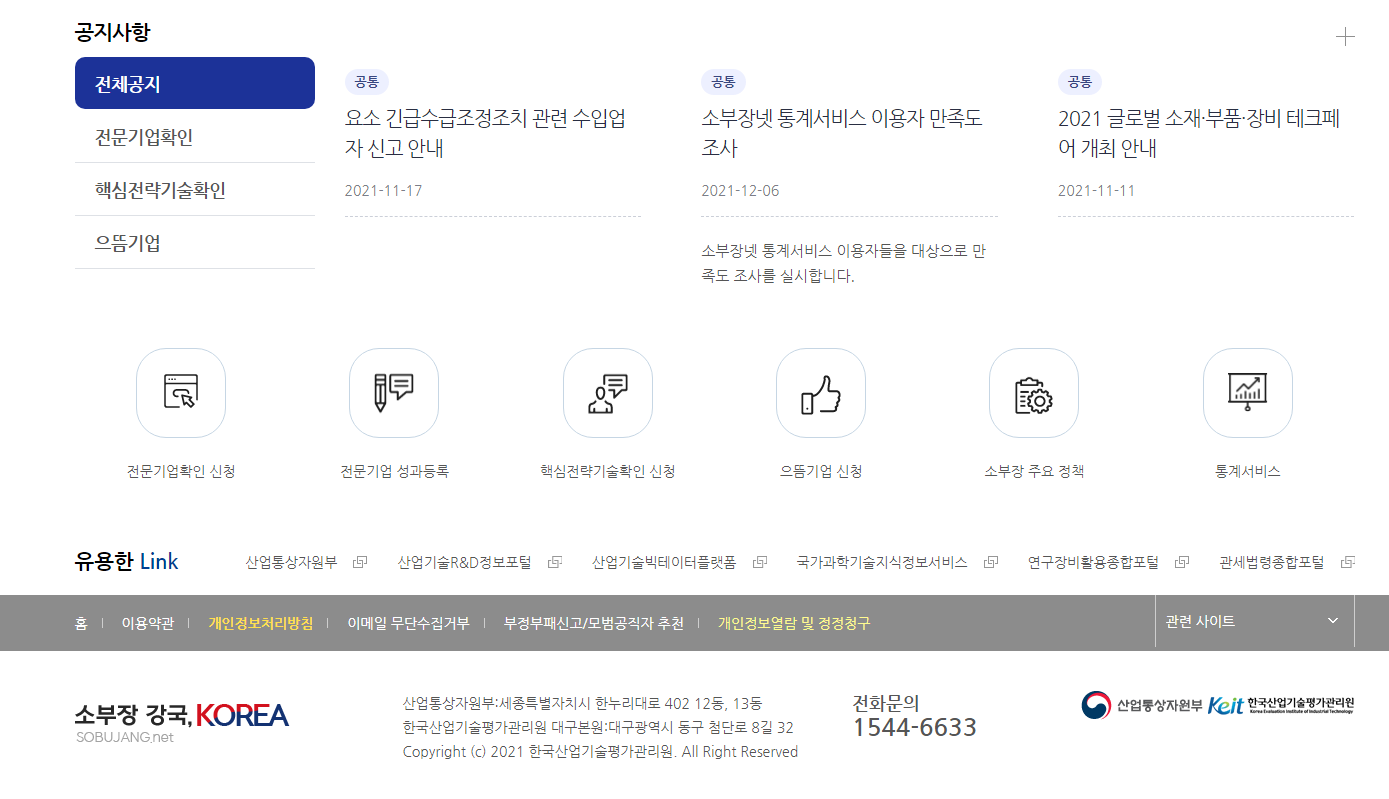Open 이메일 무단수집거부 footer link
The image size is (1389, 799).
click(x=408, y=623)
